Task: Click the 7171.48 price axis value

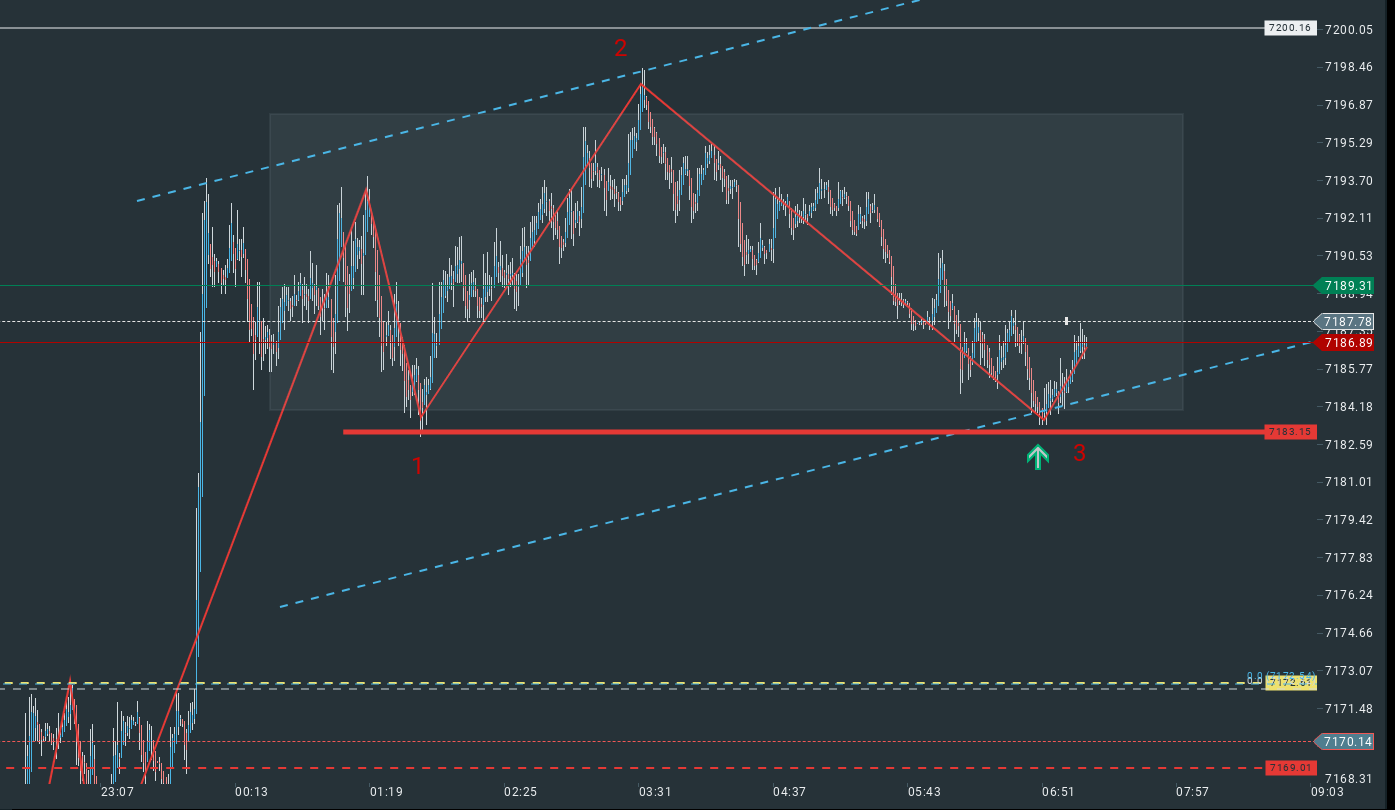Action: tap(1347, 709)
